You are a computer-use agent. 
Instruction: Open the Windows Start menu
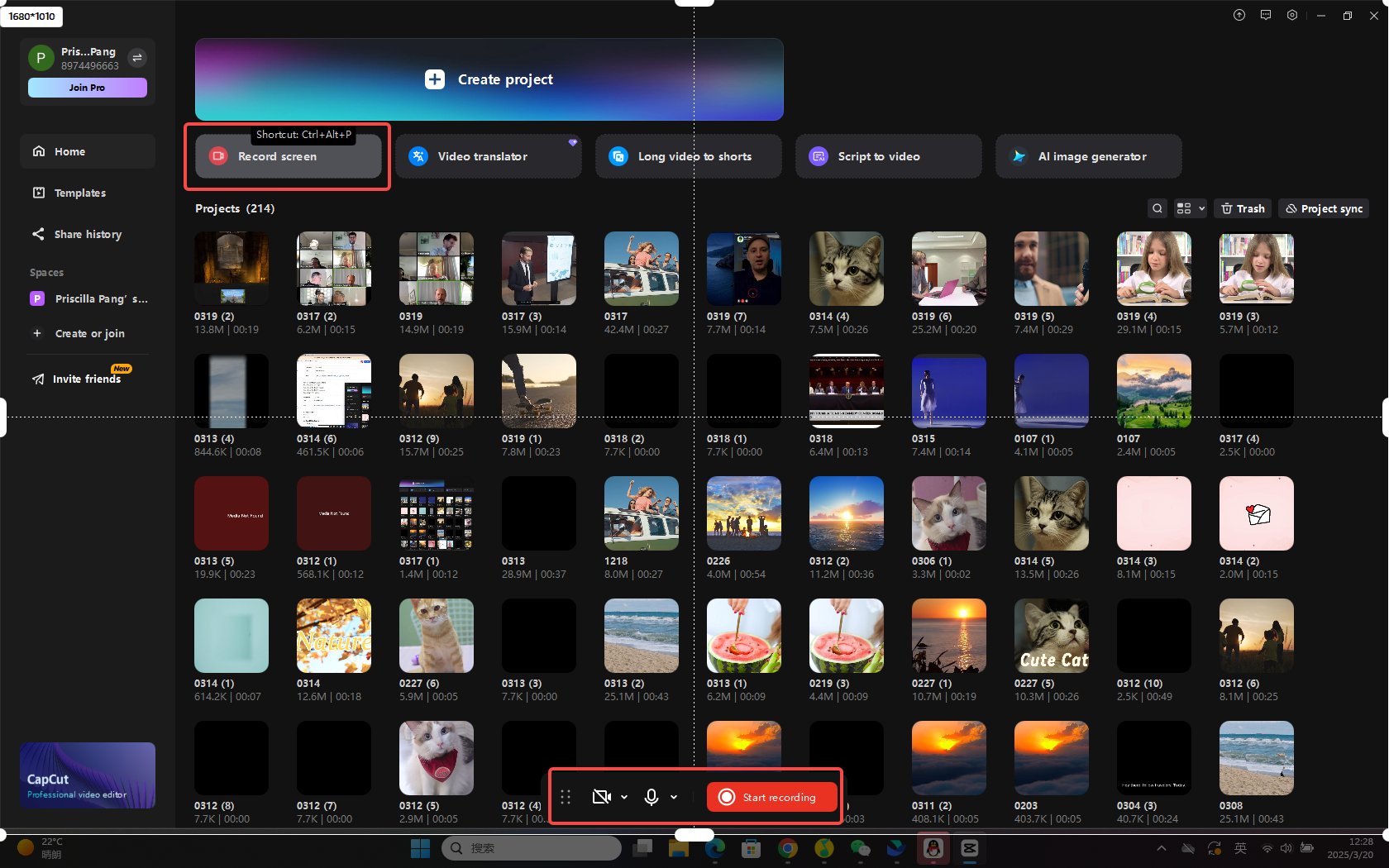tap(420, 848)
